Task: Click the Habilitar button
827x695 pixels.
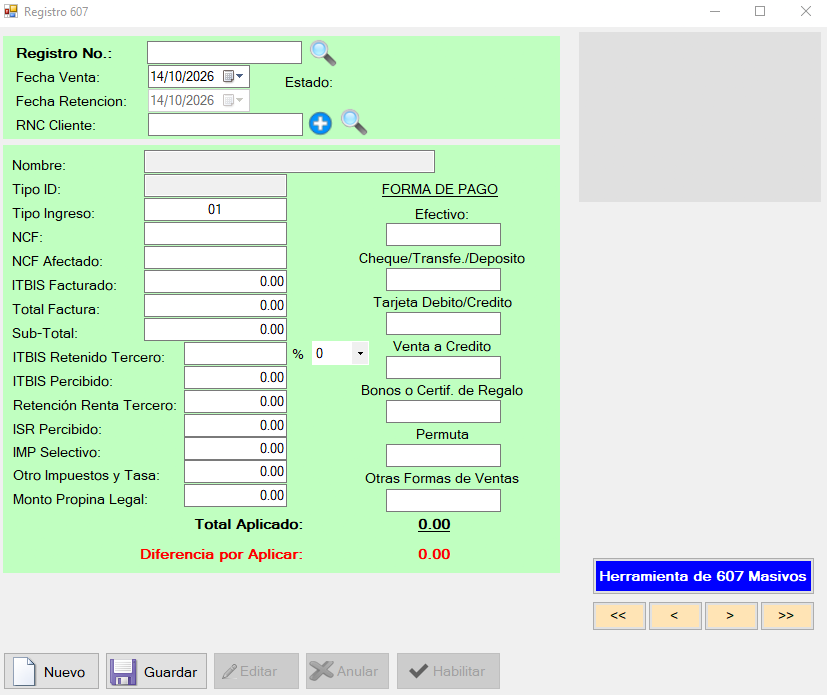Action: click(448, 671)
